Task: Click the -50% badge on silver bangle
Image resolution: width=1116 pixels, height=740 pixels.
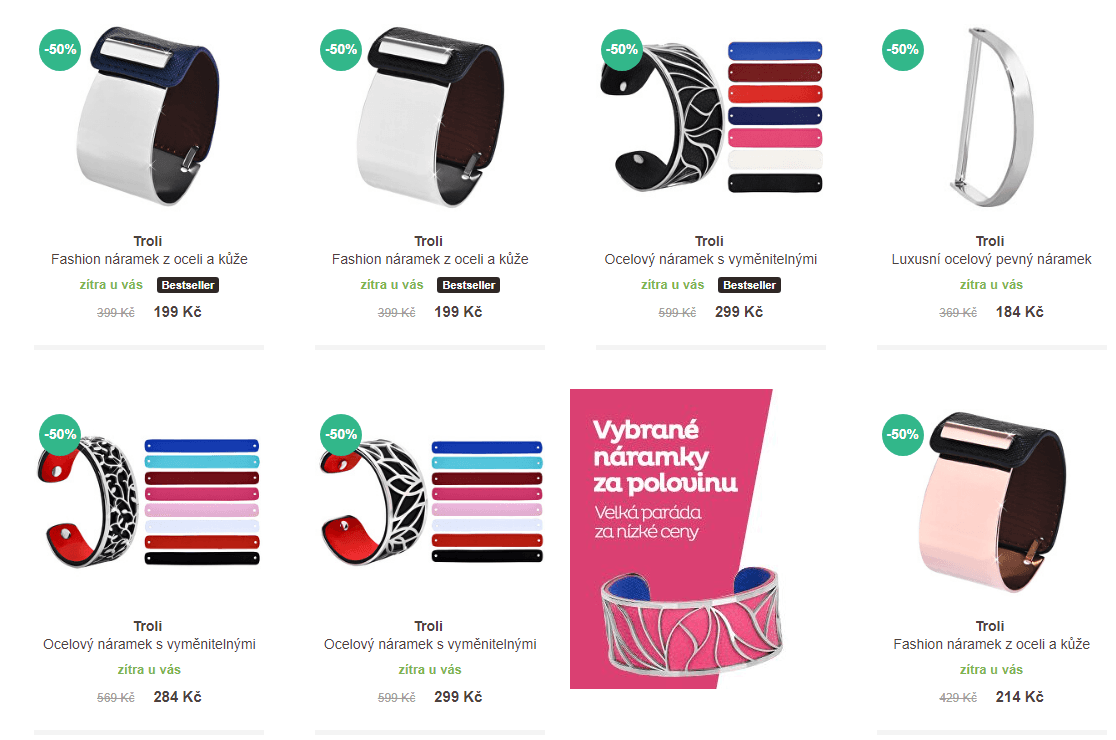Action: pos(902,50)
